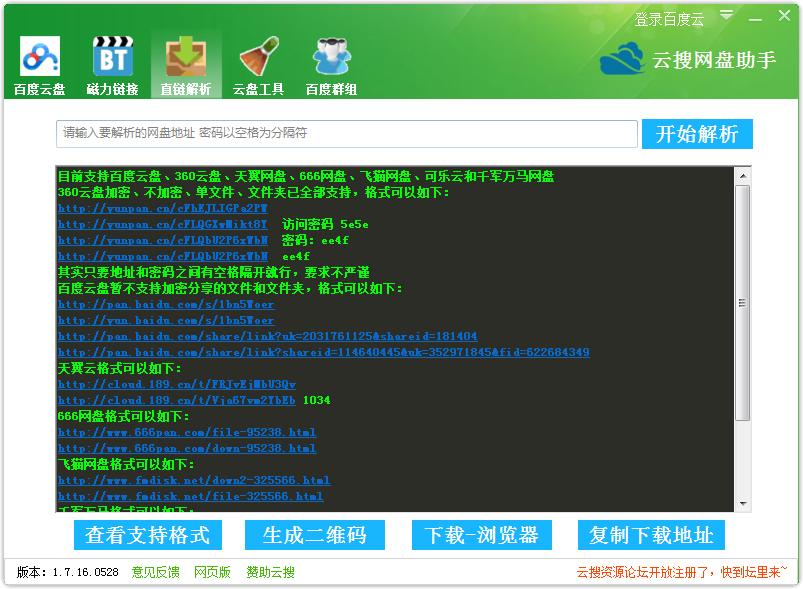The height and width of the screenshot is (589, 803).
Task: Open 意见反馈 feedback link
Action: tap(156, 572)
